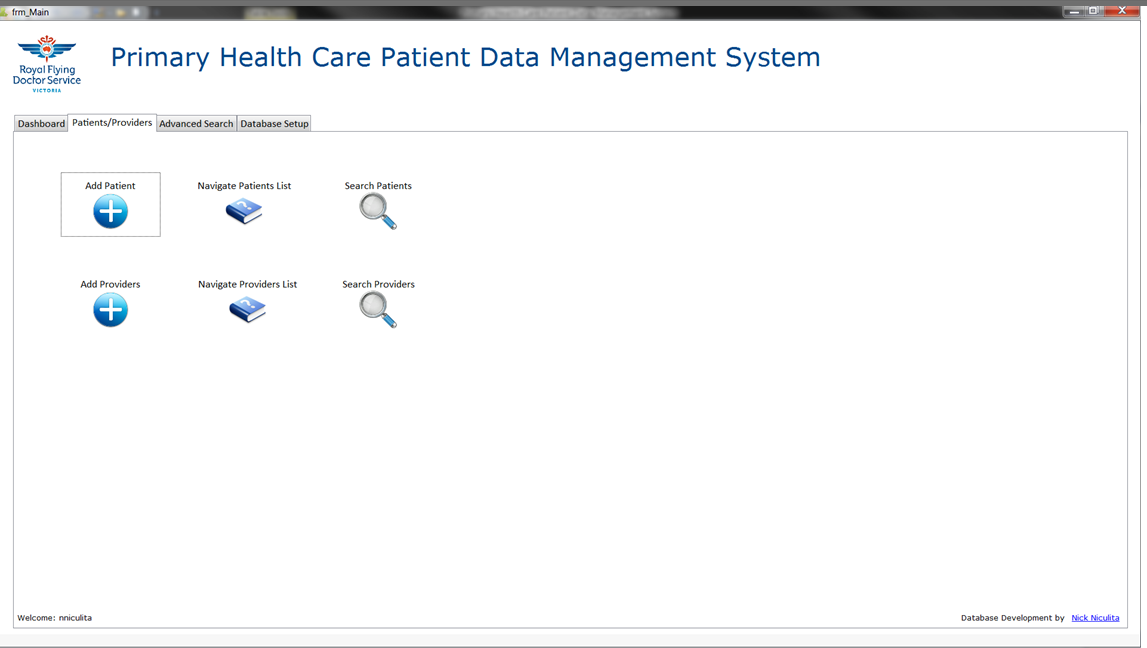Open the Navigate Providers List book icon
This screenshot has width=1147, height=648.
[x=246, y=310]
